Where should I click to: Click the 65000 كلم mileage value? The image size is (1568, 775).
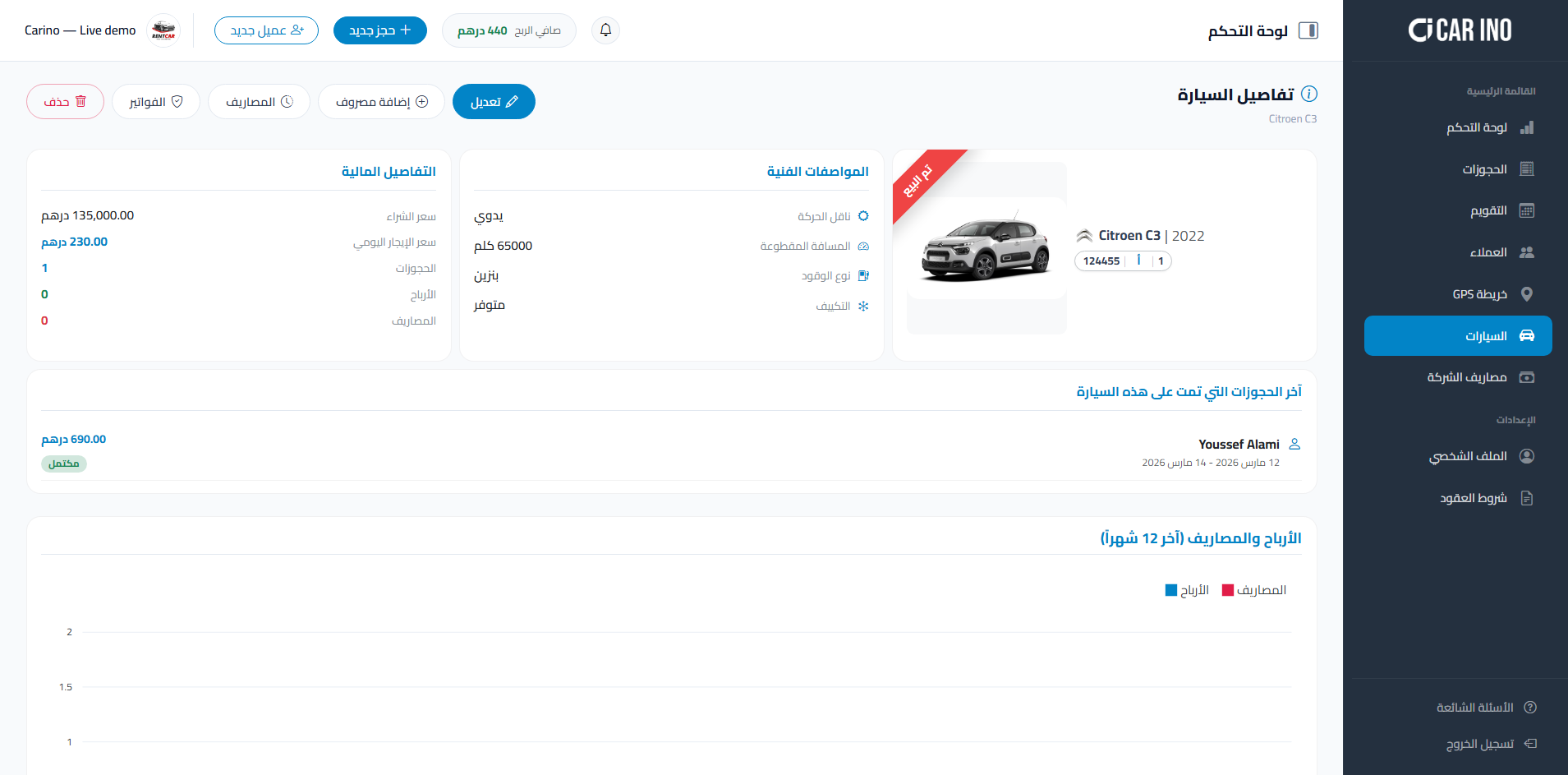504,246
